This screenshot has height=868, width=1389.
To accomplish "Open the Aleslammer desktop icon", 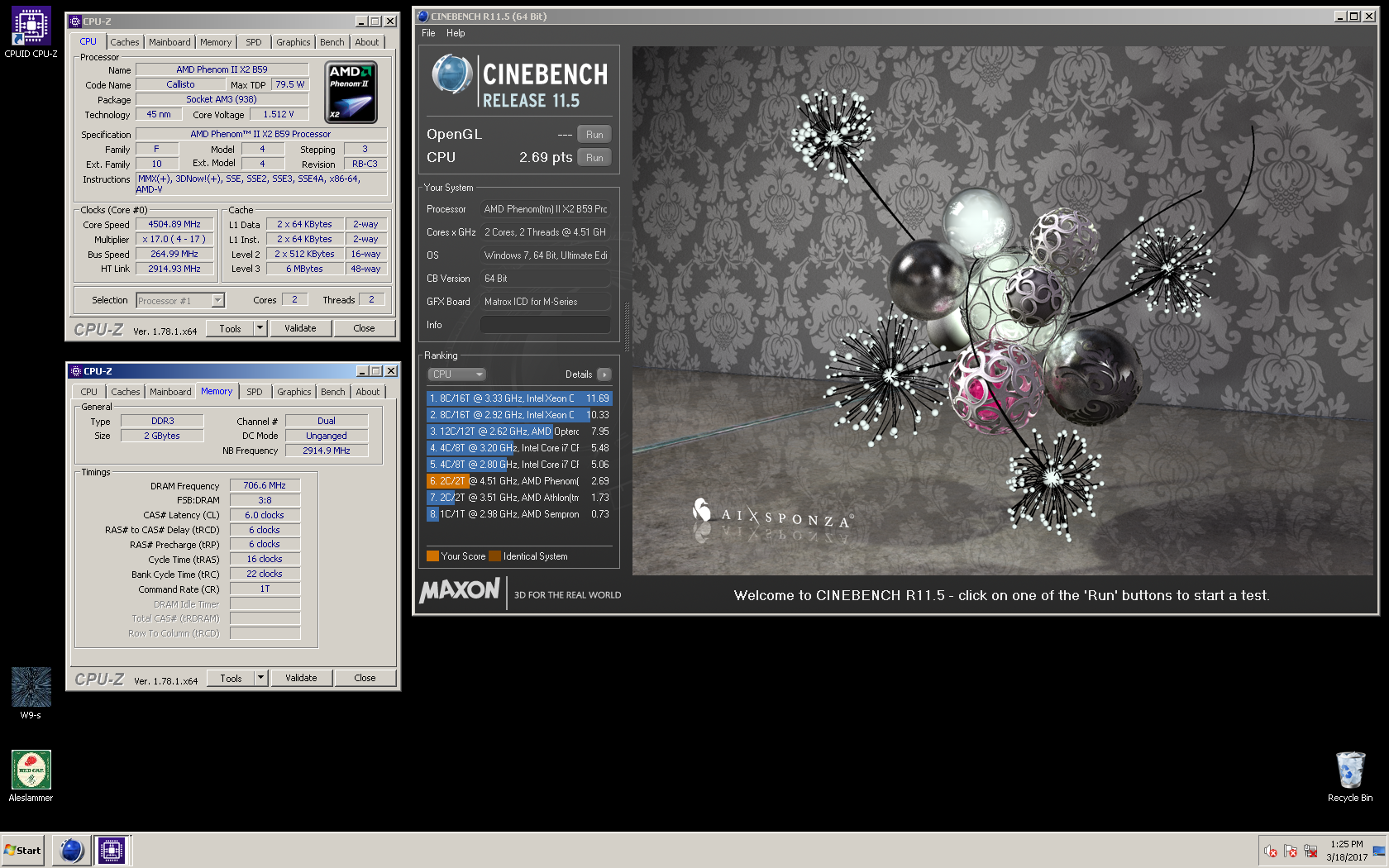I will (x=31, y=776).
